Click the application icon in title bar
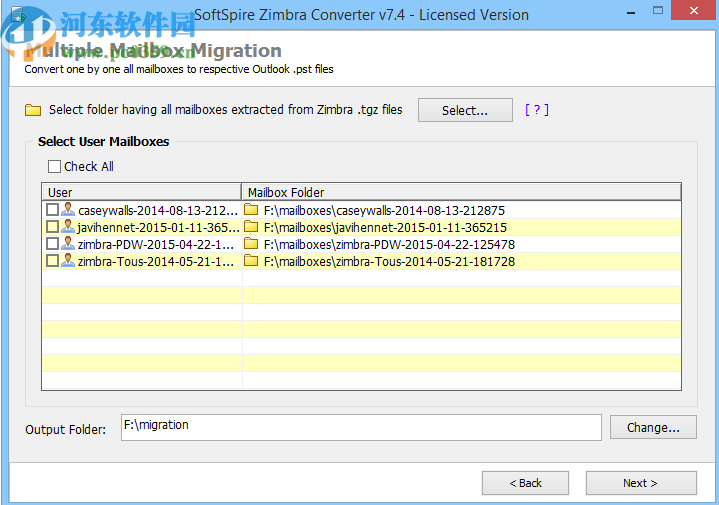Screen dimensions: 719x505 [18, 16]
